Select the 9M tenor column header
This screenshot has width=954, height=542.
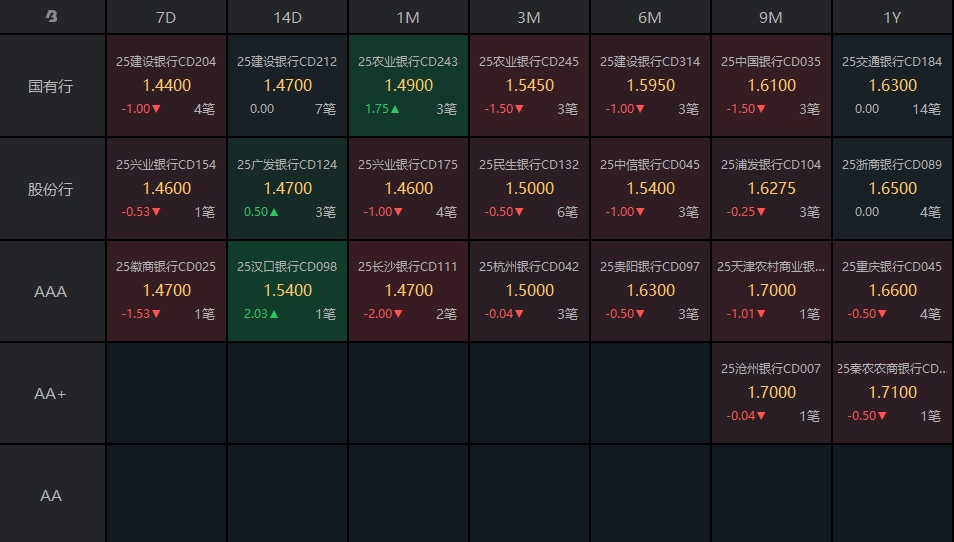tap(771, 17)
